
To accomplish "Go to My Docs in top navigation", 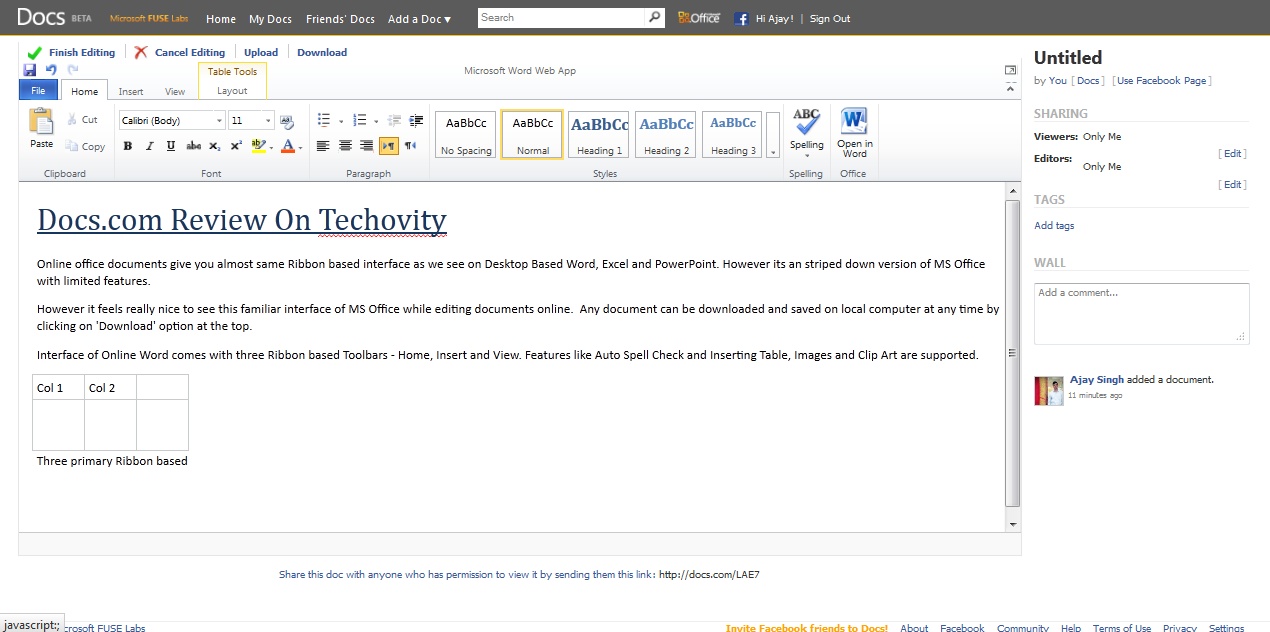I will [270, 19].
